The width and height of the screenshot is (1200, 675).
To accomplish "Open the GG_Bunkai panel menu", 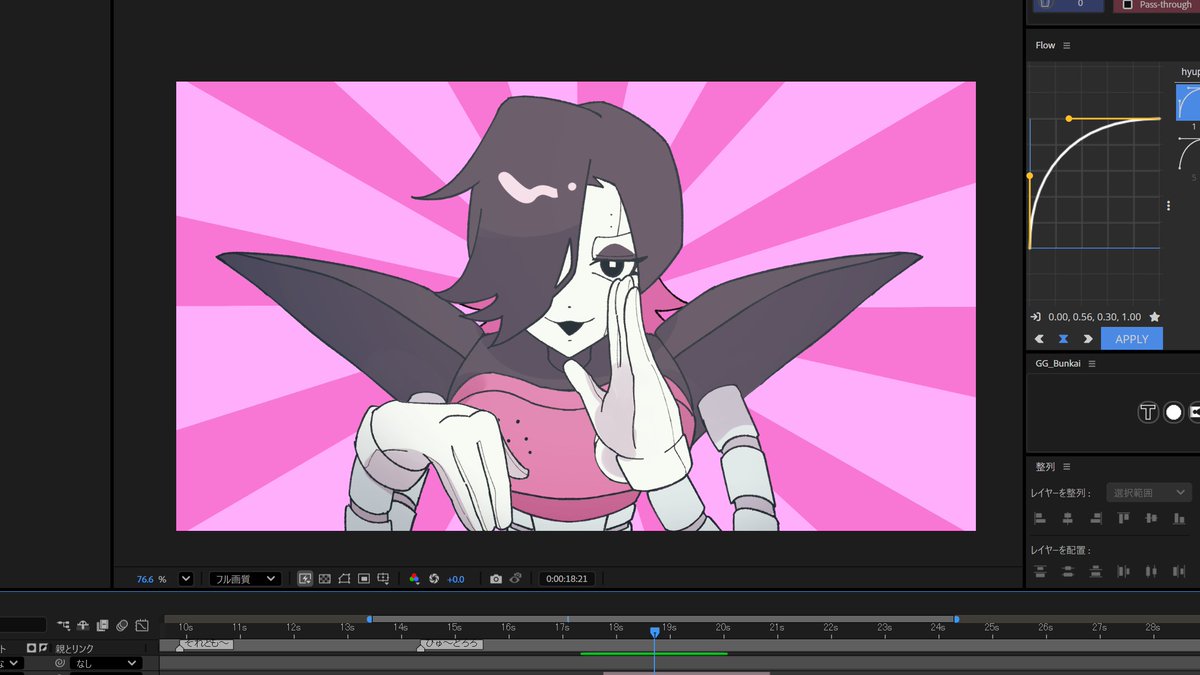I will (x=1092, y=364).
